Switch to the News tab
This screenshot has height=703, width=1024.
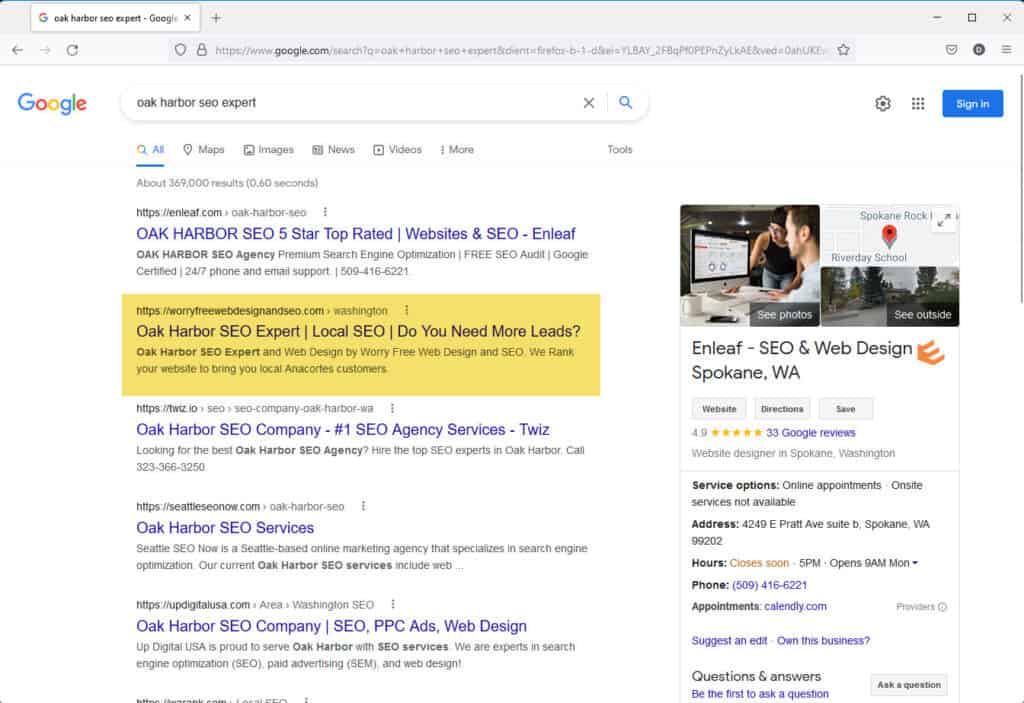pos(334,150)
